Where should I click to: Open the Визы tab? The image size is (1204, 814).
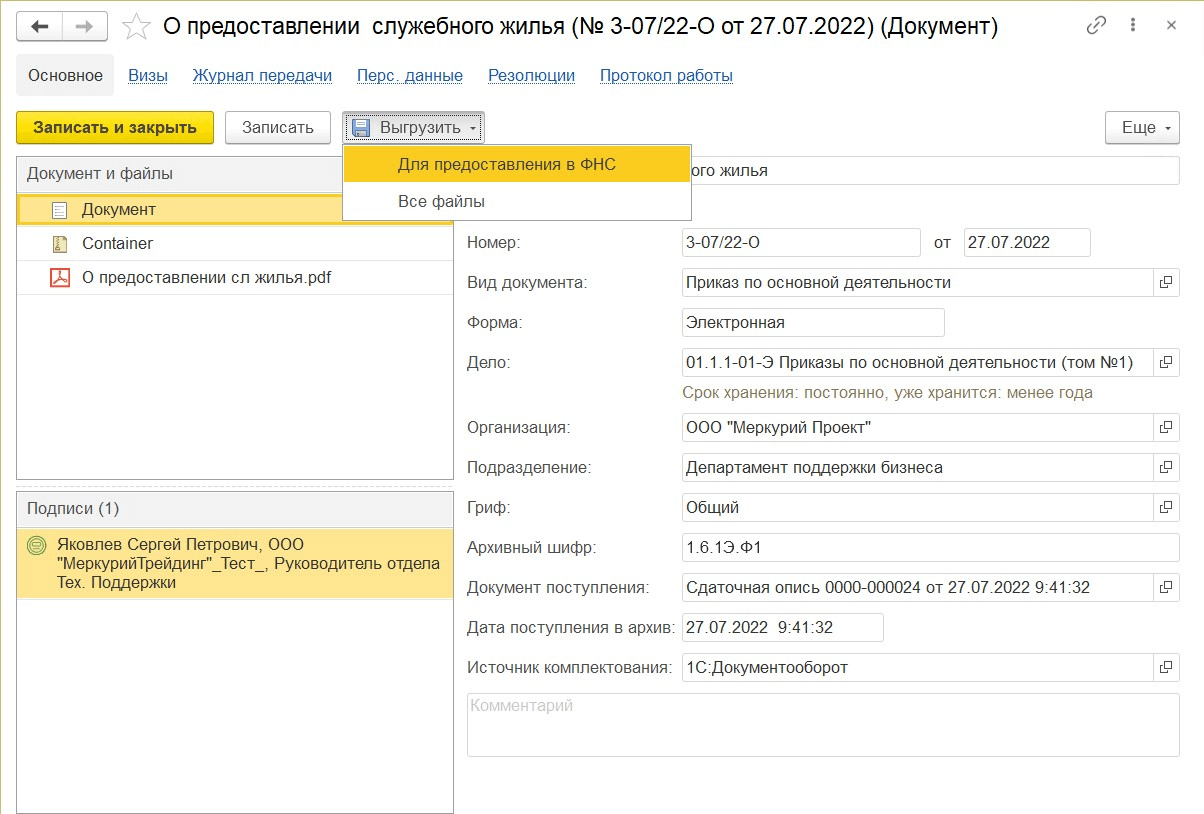pos(148,75)
